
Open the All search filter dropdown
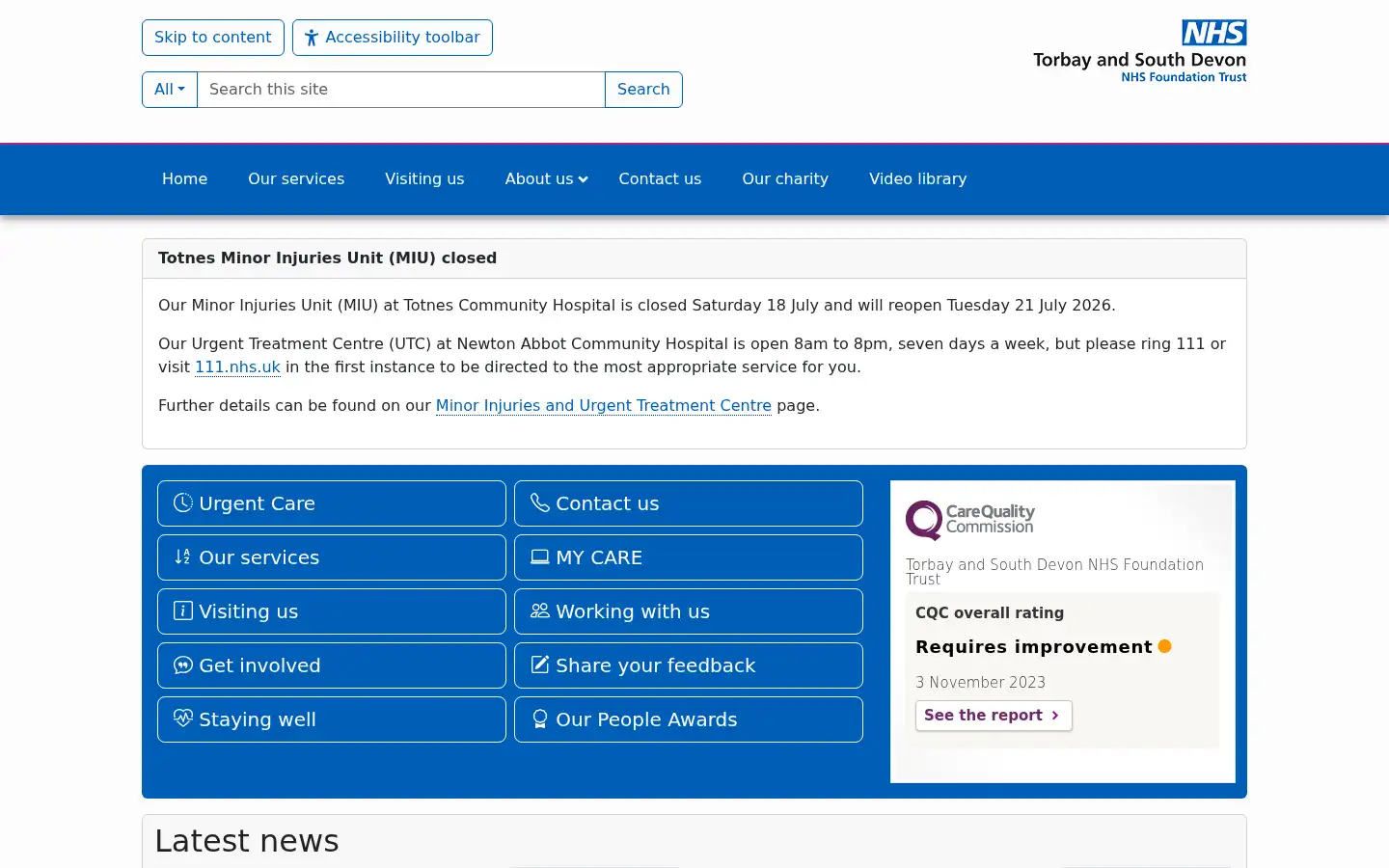pos(170,90)
